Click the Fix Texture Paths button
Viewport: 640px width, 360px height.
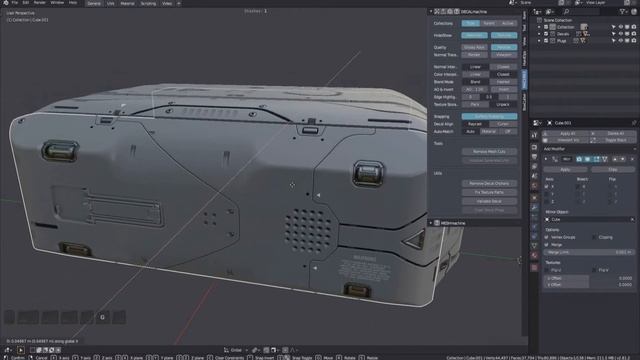pos(489,192)
